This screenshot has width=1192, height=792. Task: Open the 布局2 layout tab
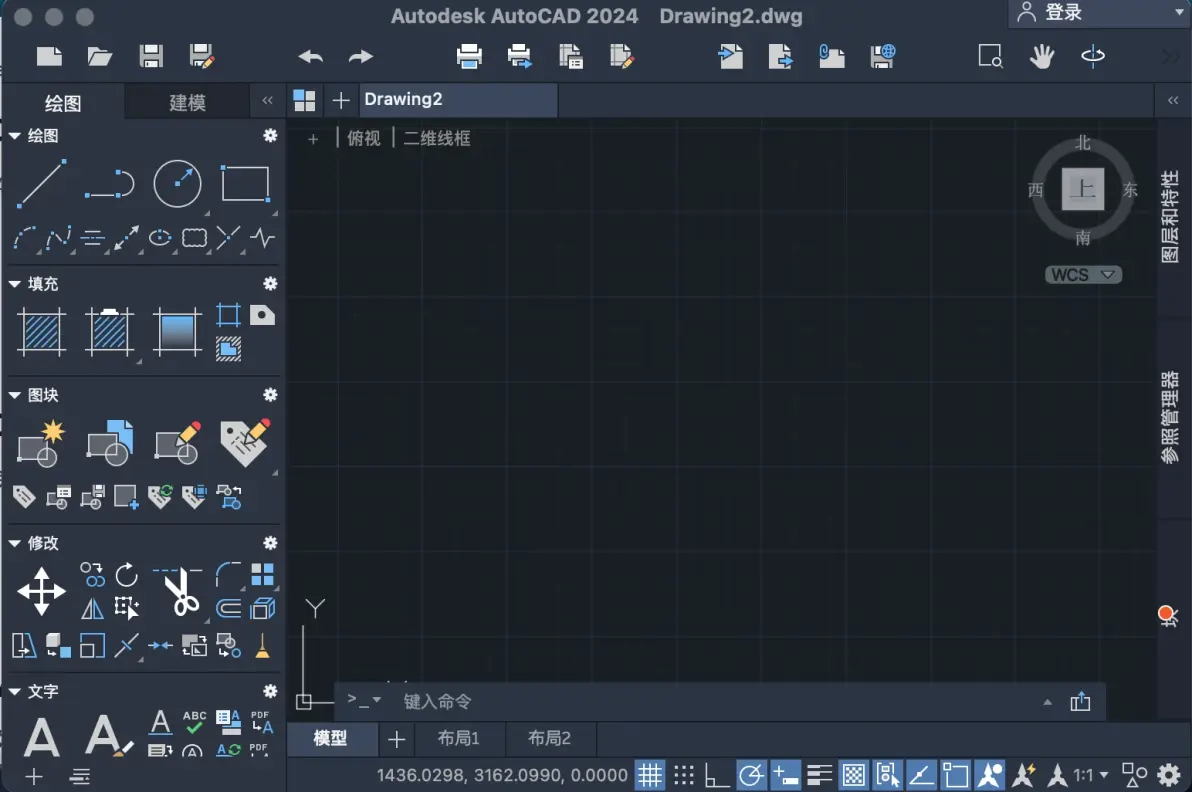click(549, 738)
